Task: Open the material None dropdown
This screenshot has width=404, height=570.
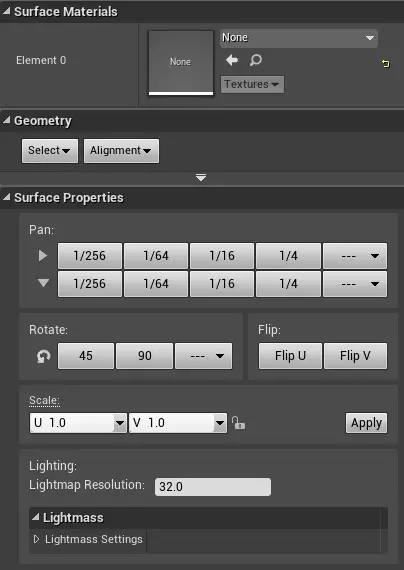Action: coord(299,38)
